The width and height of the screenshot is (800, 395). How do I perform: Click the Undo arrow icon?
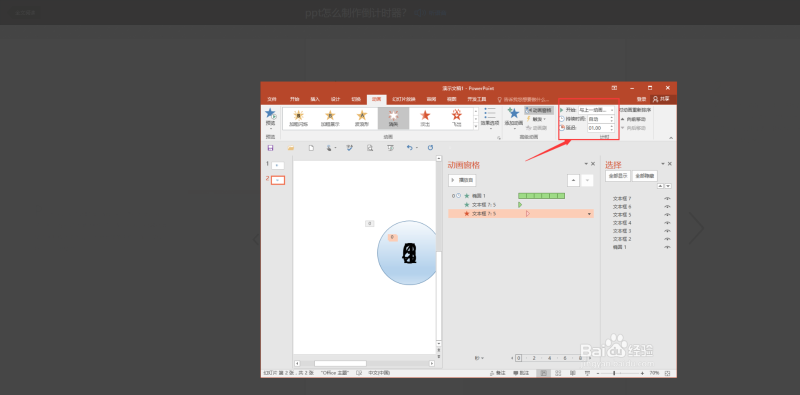pos(409,147)
